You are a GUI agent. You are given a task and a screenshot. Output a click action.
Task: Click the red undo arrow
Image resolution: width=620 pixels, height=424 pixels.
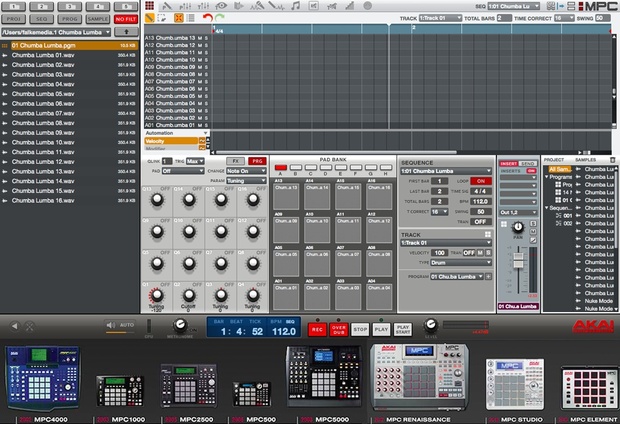pos(208,18)
